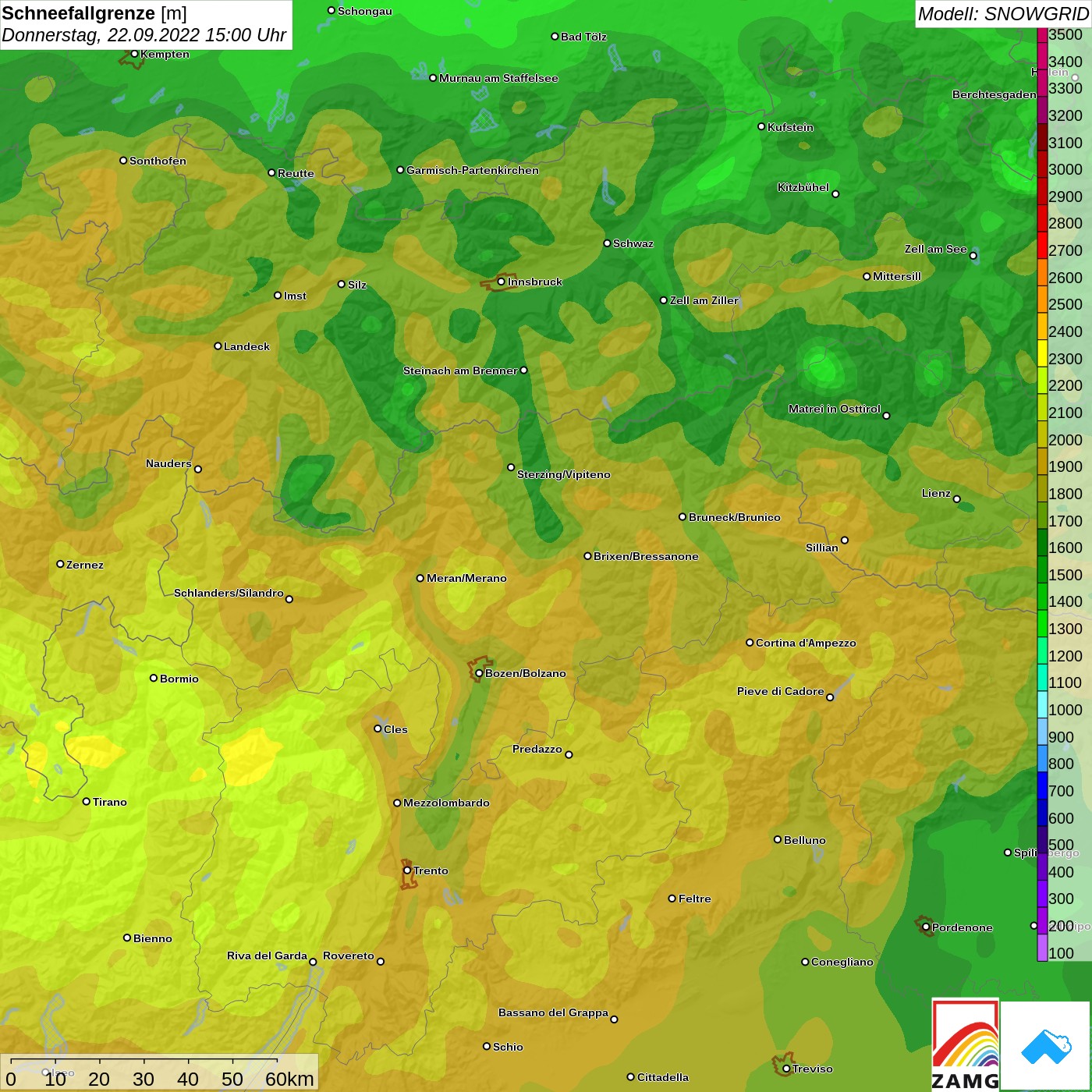This screenshot has width=1092, height=1092.
Task: Click the 'Garmisch-Partenkirchen' label
Action: (x=473, y=170)
